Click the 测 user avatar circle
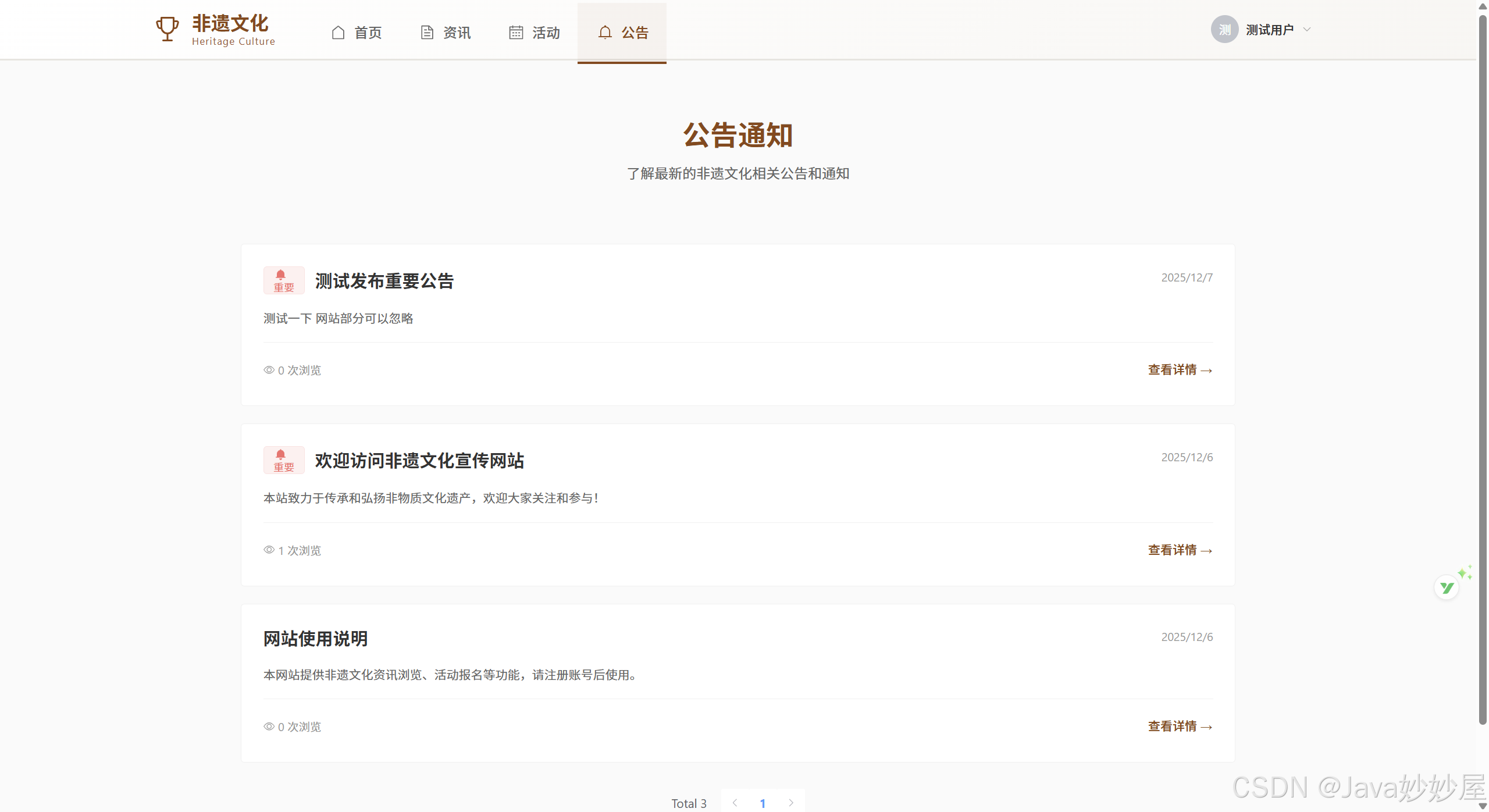The height and width of the screenshot is (812, 1489). 1224,30
